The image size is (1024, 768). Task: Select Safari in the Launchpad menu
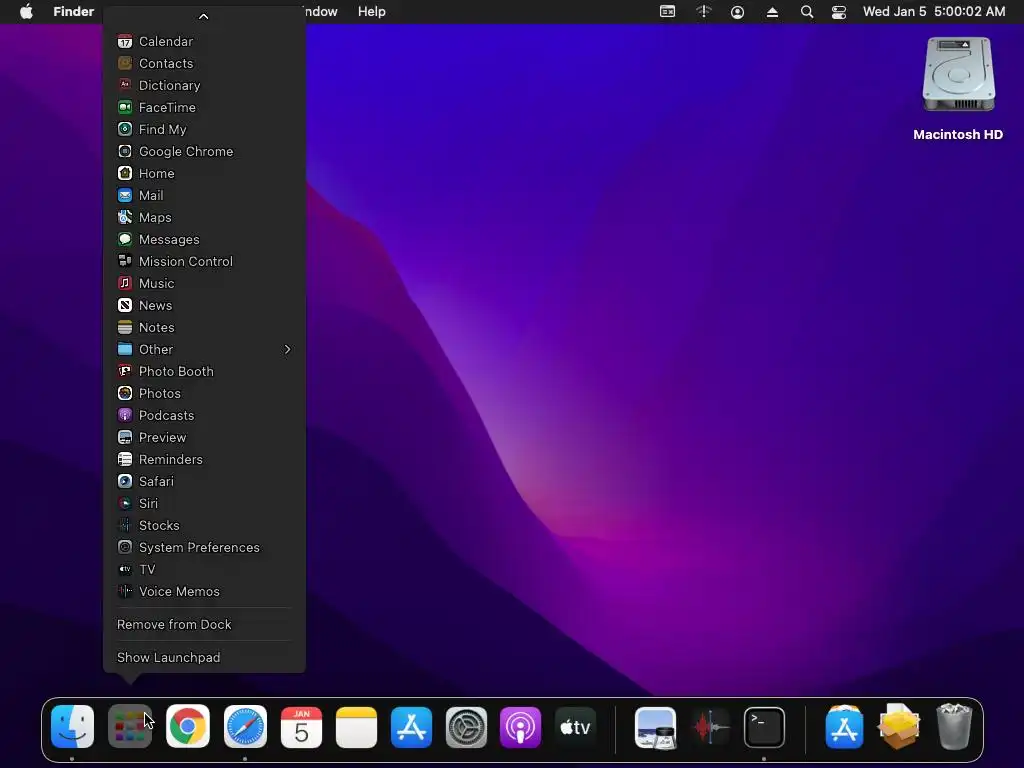(x=204, y=481)
